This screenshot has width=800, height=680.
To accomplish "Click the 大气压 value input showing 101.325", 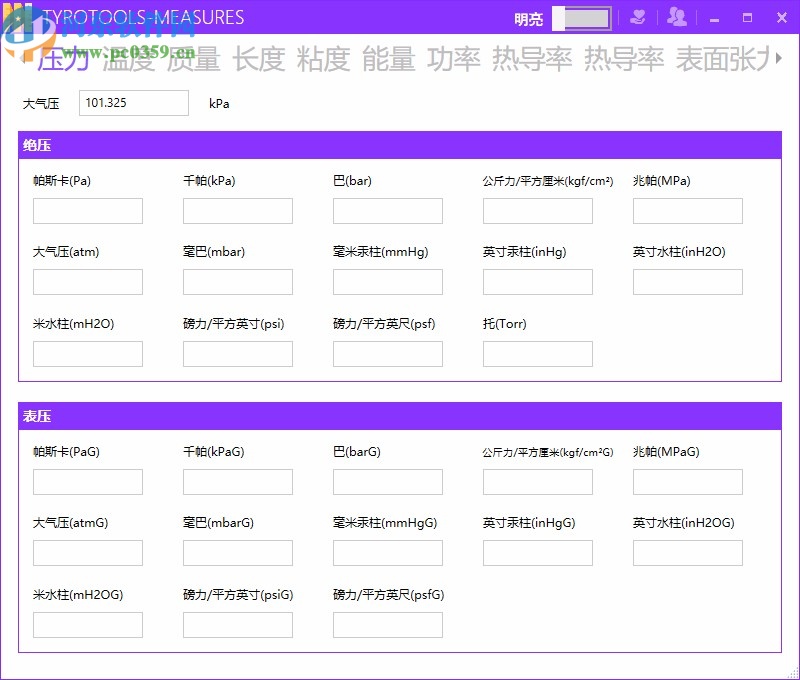I will (133, 102).
